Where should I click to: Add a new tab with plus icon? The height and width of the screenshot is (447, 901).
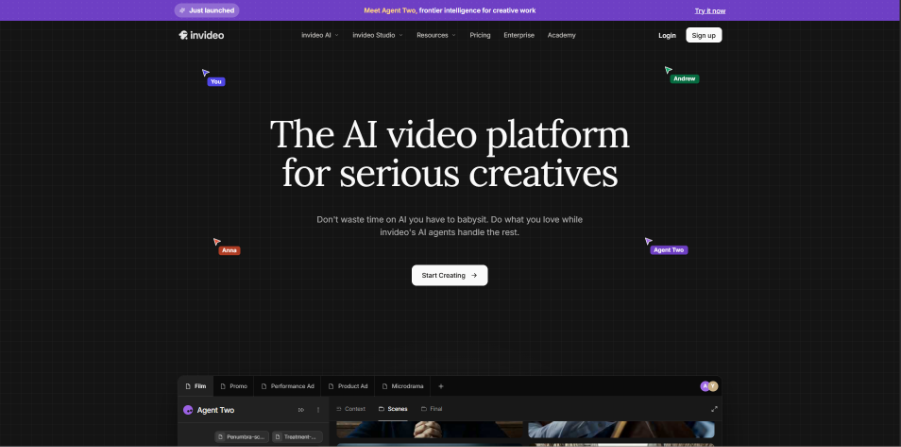click(441, 386)
